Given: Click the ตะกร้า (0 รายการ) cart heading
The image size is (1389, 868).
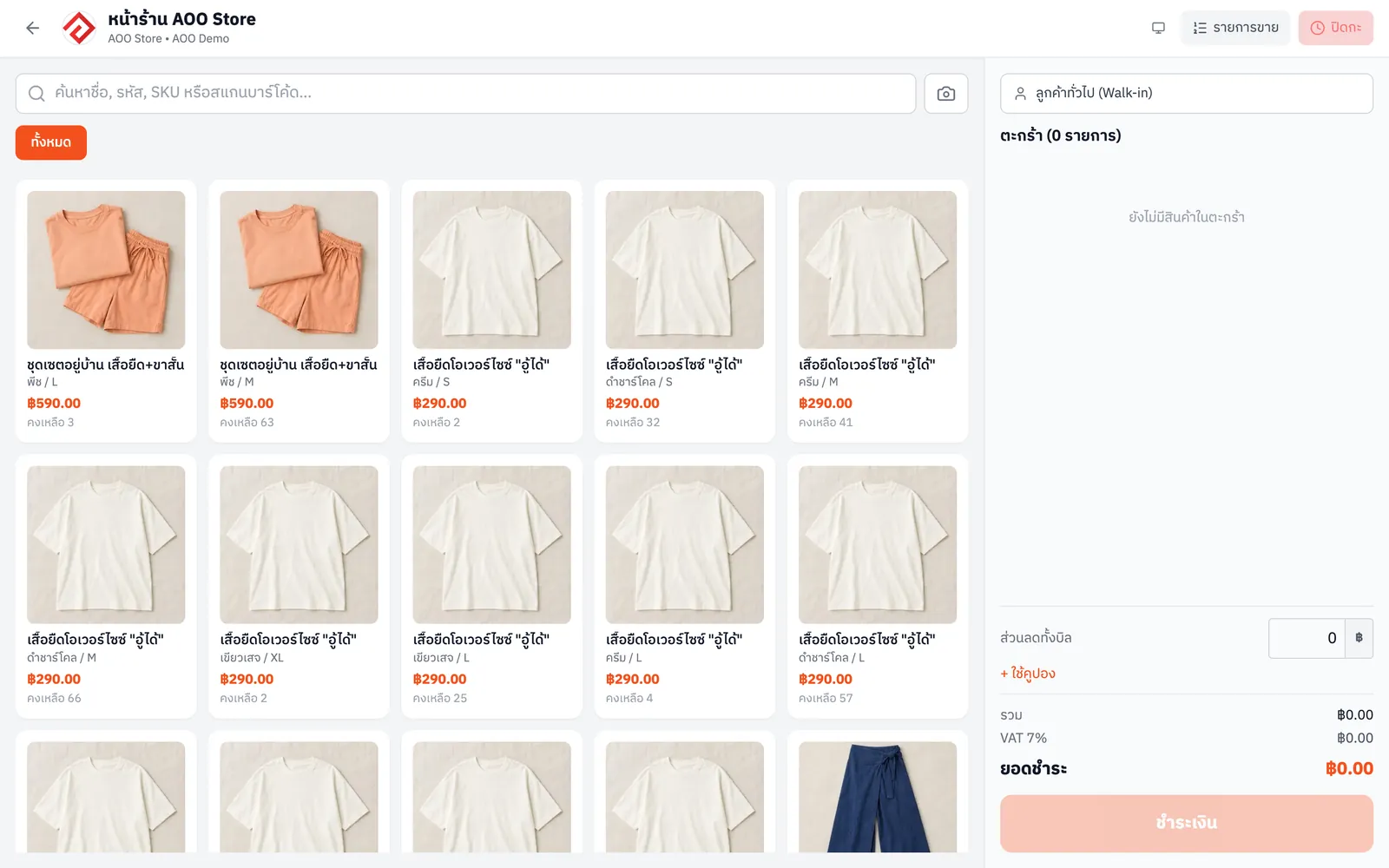Looking at the screenshot, I should click(1061, 135).
